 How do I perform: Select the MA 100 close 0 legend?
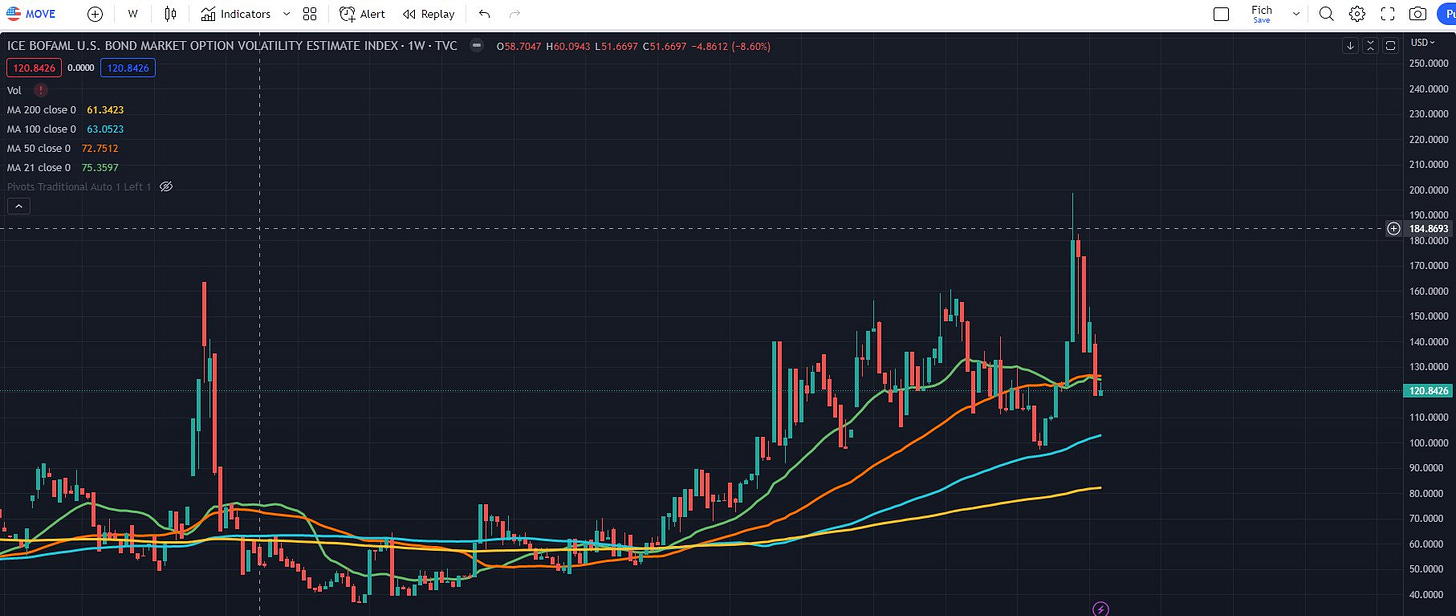tap(41, 129)
